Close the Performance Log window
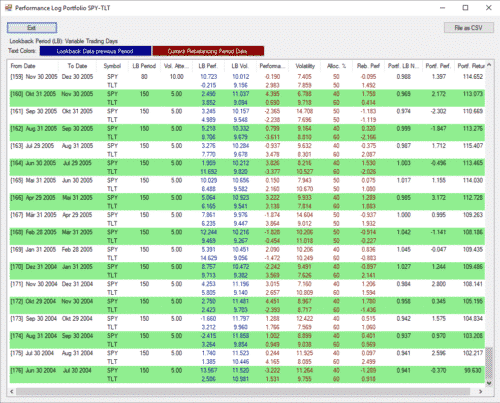Screen dimensions: 500x403 pos(489,8)
